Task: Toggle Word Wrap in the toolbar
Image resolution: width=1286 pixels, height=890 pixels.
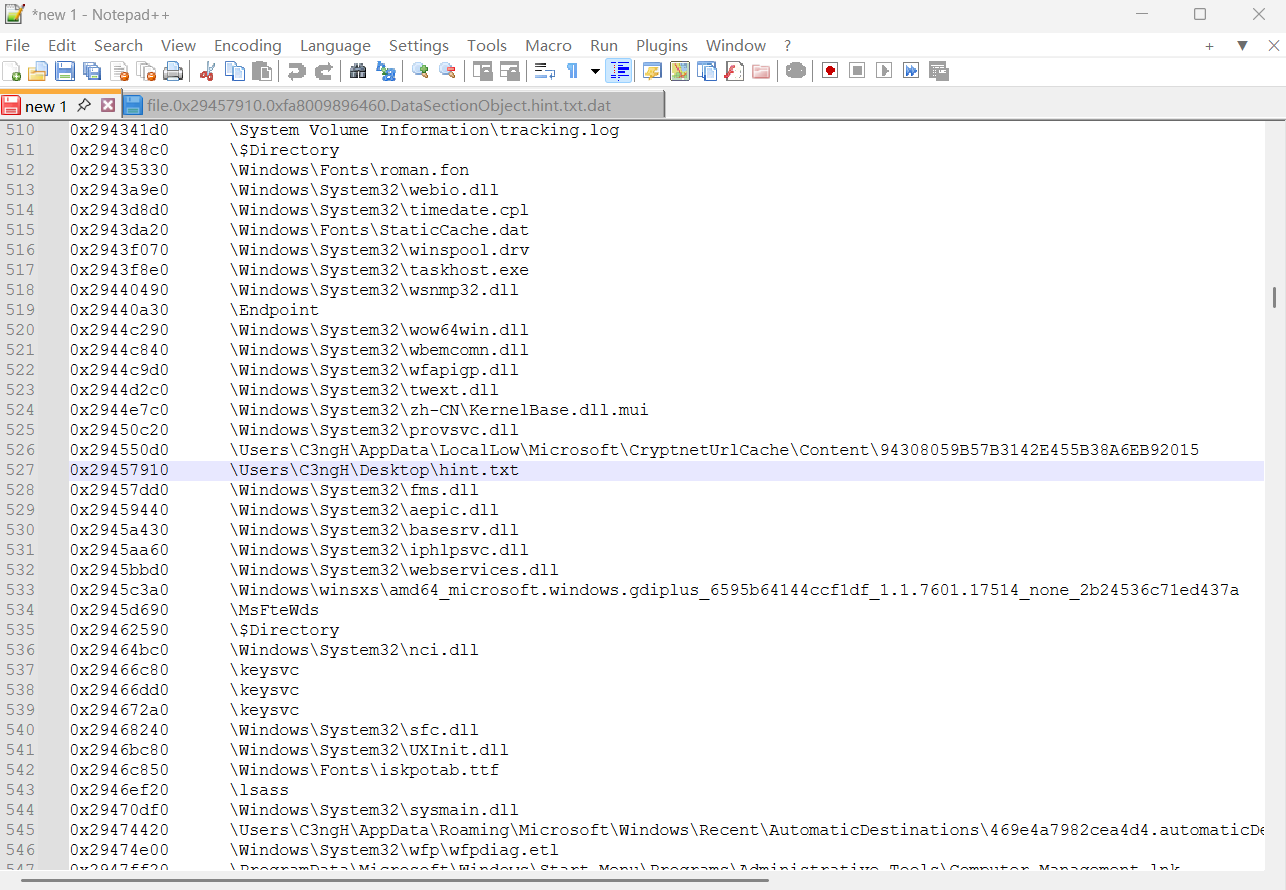Action: click(544, 71)
